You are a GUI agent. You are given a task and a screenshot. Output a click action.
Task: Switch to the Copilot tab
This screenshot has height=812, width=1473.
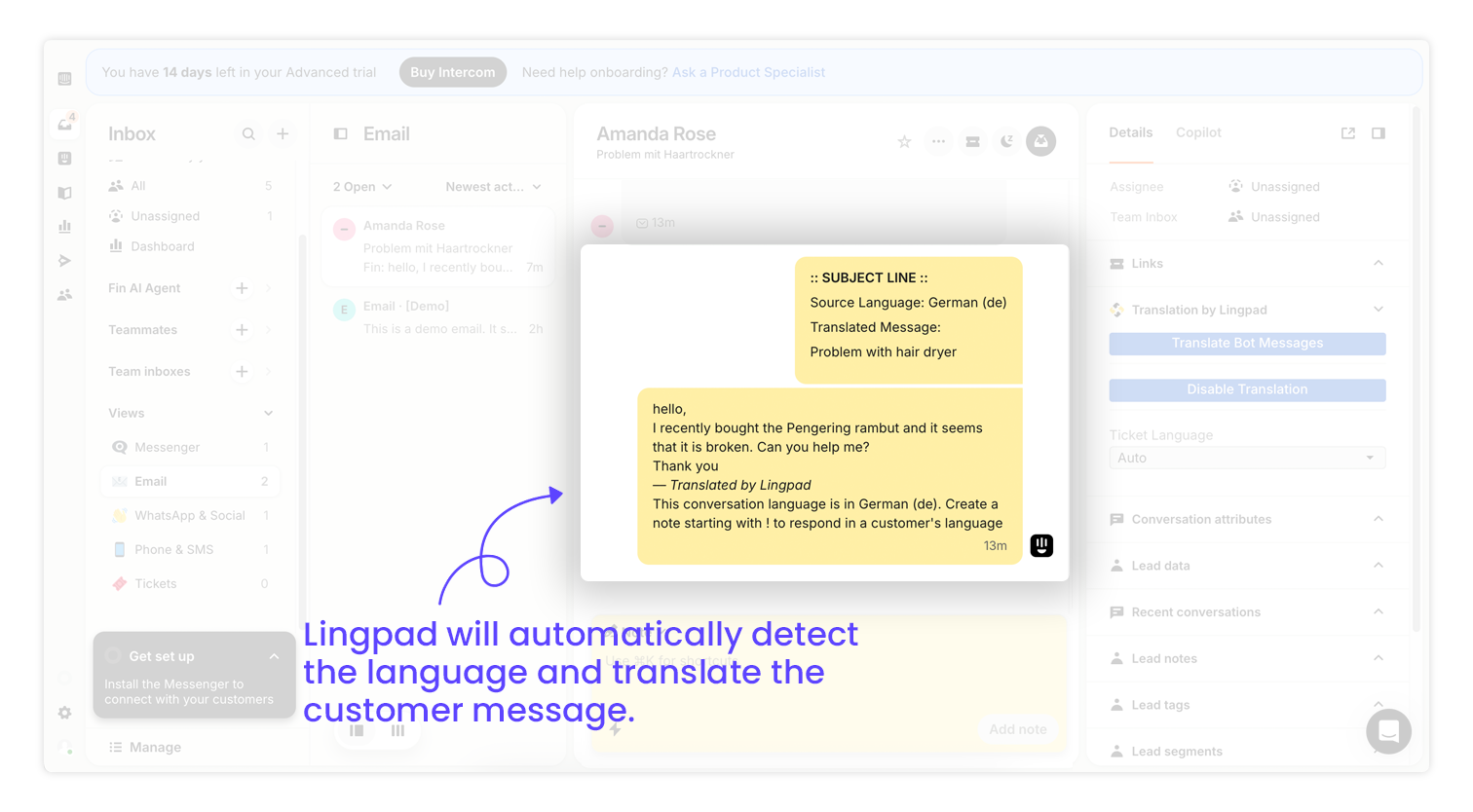click(x=1198, y=132)
